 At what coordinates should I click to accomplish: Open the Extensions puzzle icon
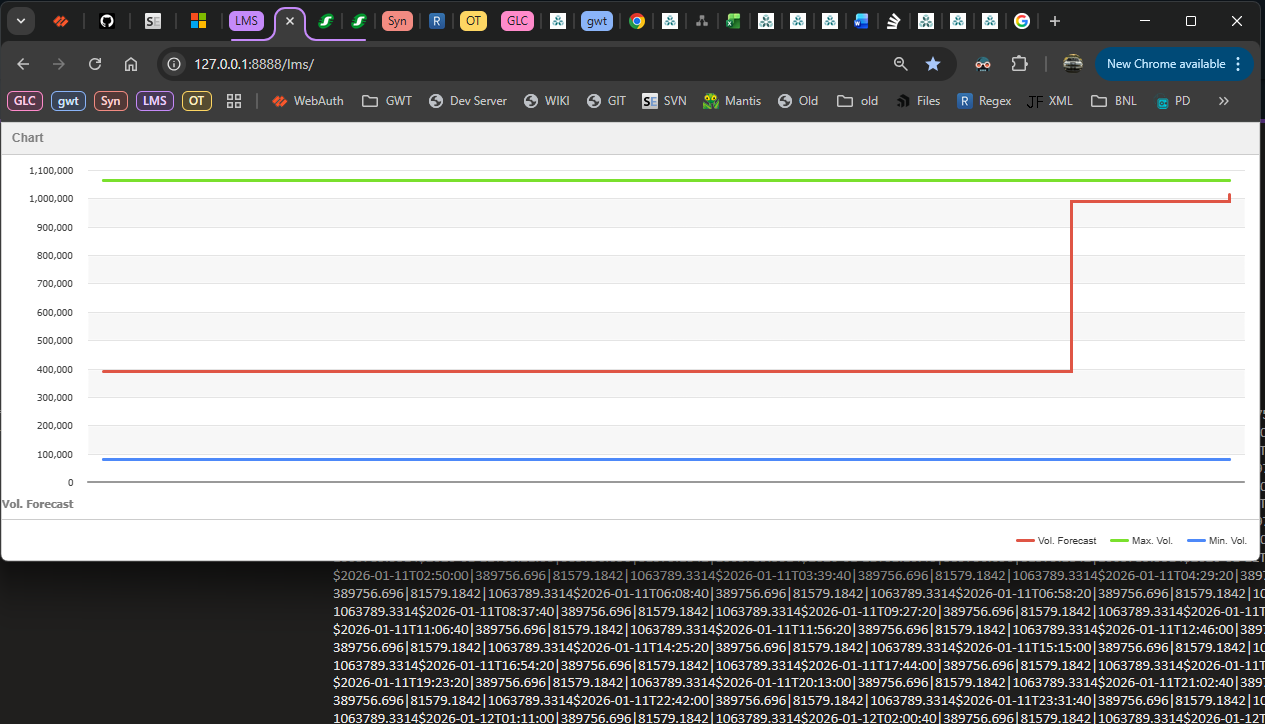tap(1019, 64)
